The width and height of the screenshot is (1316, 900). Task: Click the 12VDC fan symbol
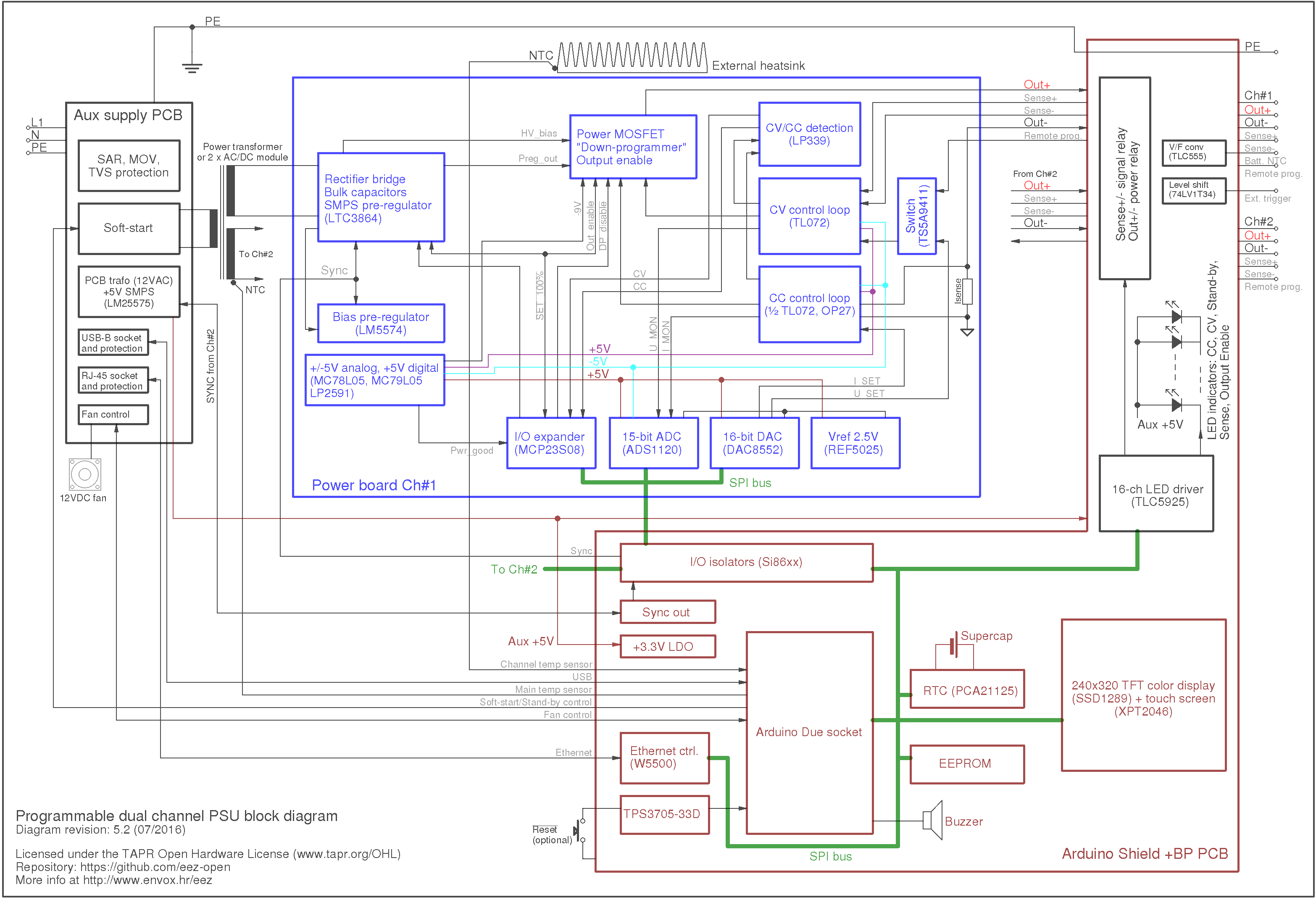tap(85, 474)
